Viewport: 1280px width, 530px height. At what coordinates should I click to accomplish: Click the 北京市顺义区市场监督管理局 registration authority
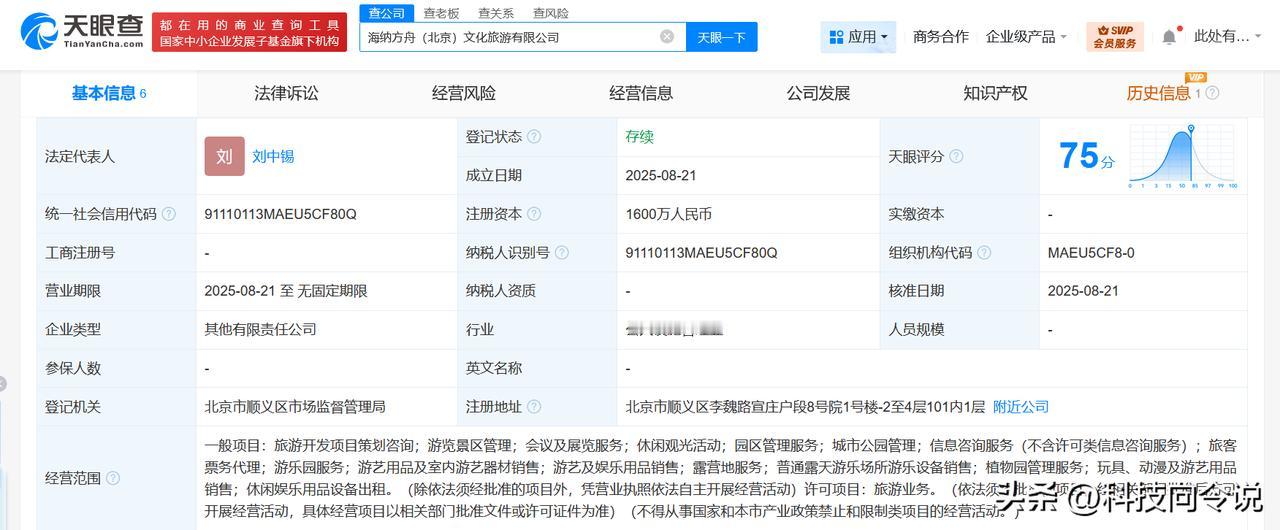(295, 407)
